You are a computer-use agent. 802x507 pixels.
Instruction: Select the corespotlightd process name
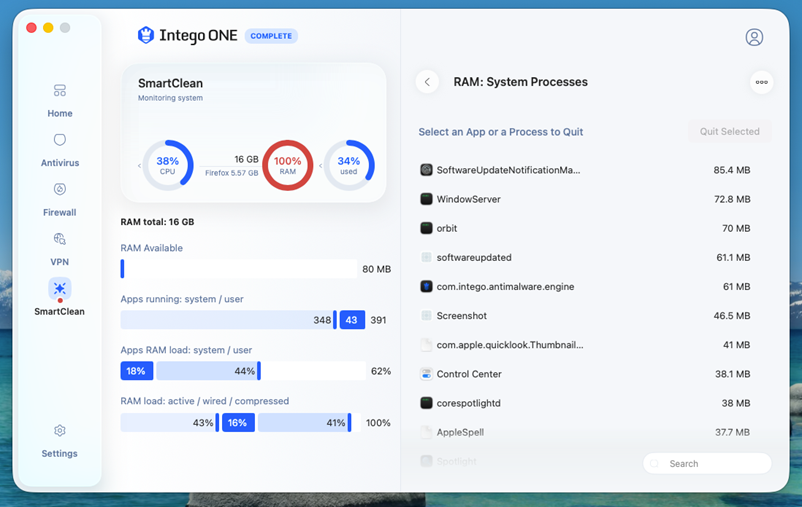(469, 403)
